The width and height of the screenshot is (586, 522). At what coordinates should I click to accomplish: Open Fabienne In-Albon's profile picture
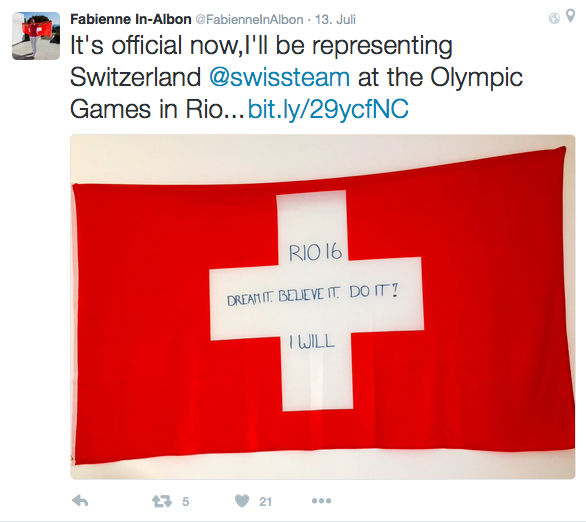(36, 36)
